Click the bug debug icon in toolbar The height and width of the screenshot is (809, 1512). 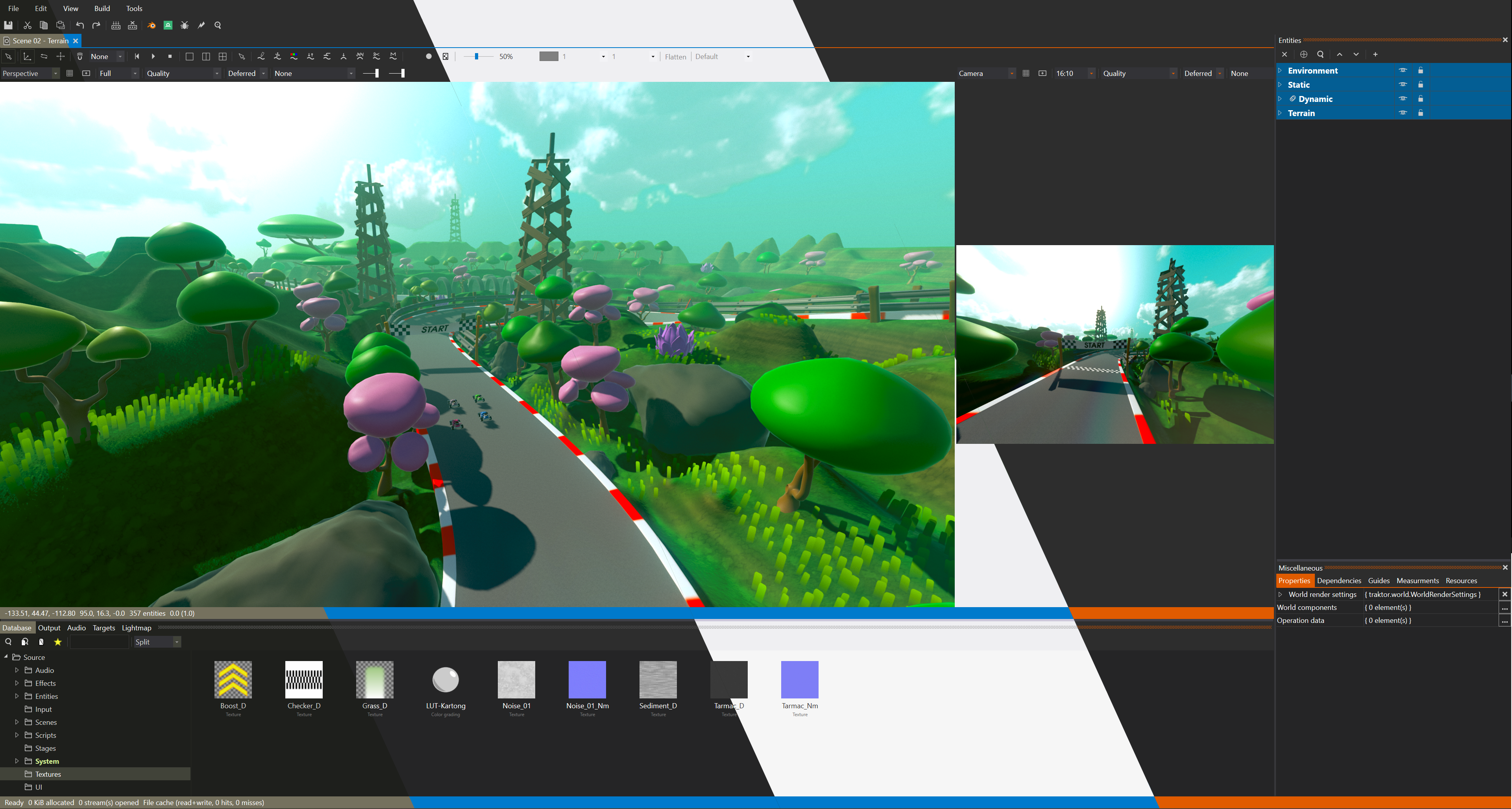pyautogui.click(x=184, y=25)
